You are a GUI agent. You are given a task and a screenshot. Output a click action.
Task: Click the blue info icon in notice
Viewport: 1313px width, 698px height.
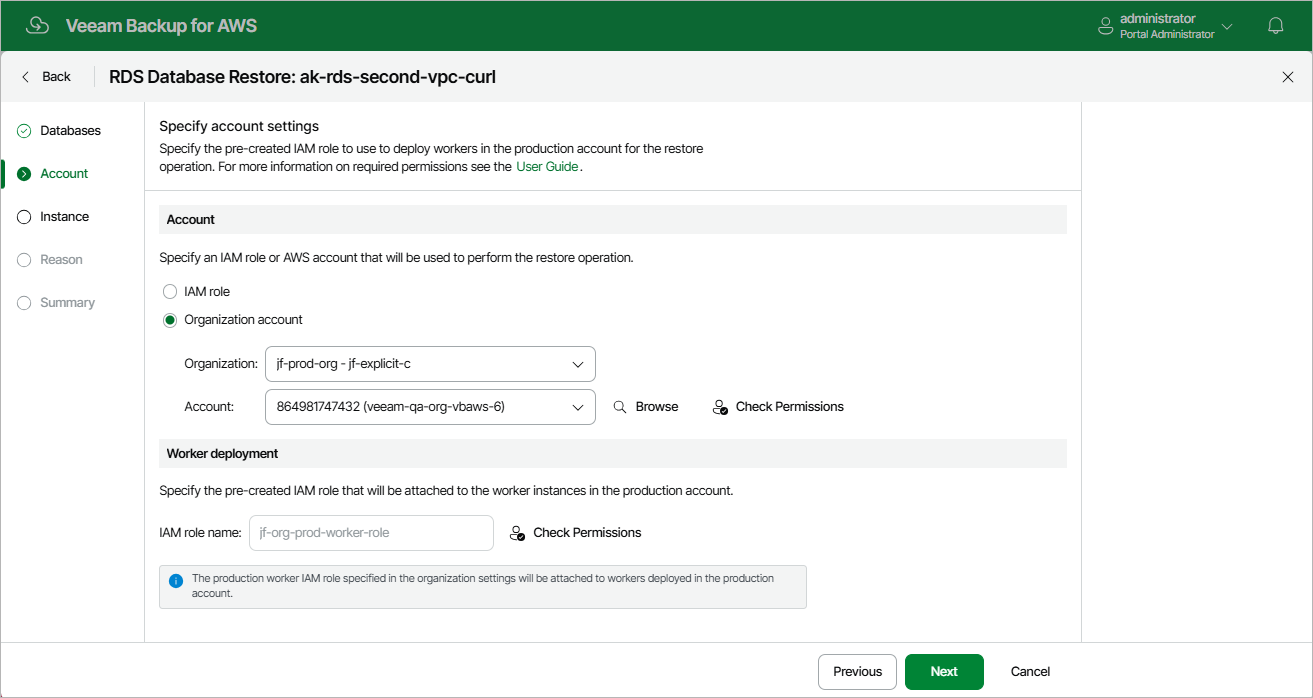click(x=176, y=580)
